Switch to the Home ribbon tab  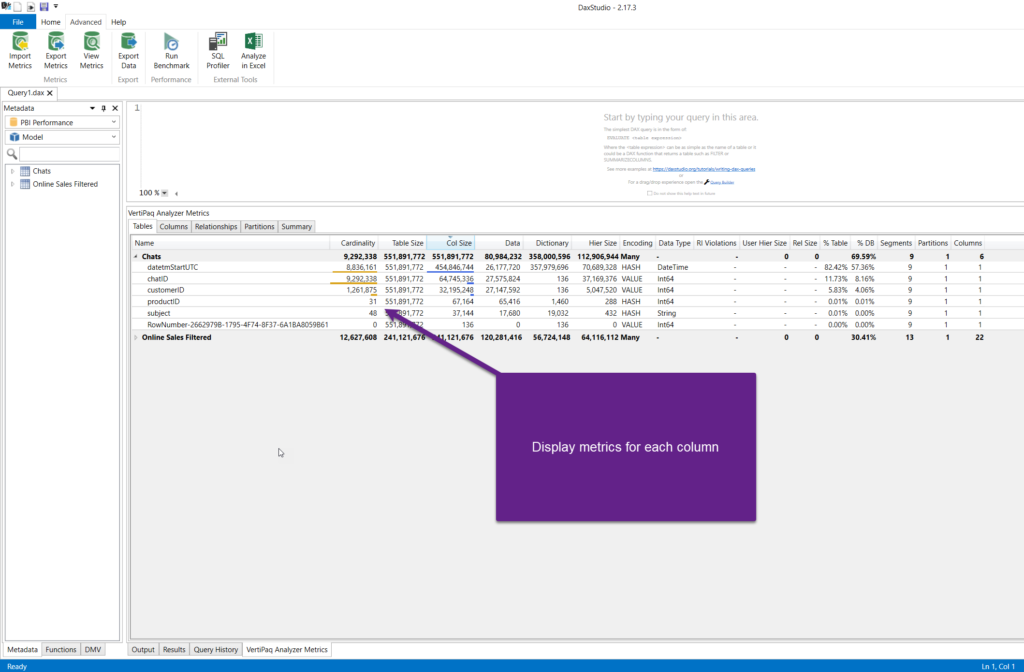[x=50, y=22]
